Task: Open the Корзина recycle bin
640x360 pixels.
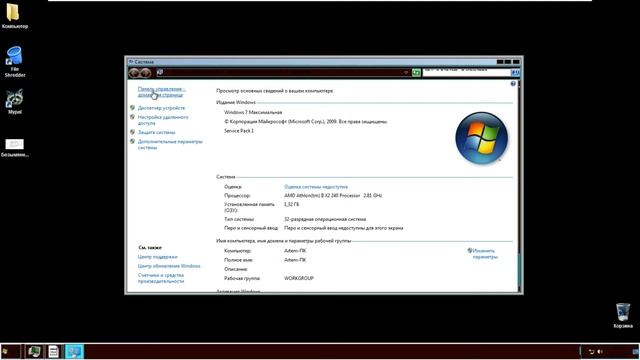Action: tap(623, 315)
